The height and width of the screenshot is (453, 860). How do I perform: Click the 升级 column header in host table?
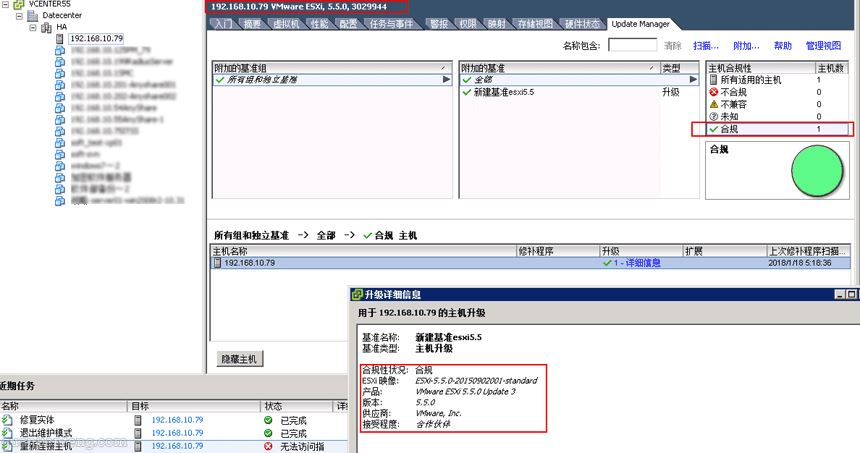pyautogui.click(x=641, y=251)
